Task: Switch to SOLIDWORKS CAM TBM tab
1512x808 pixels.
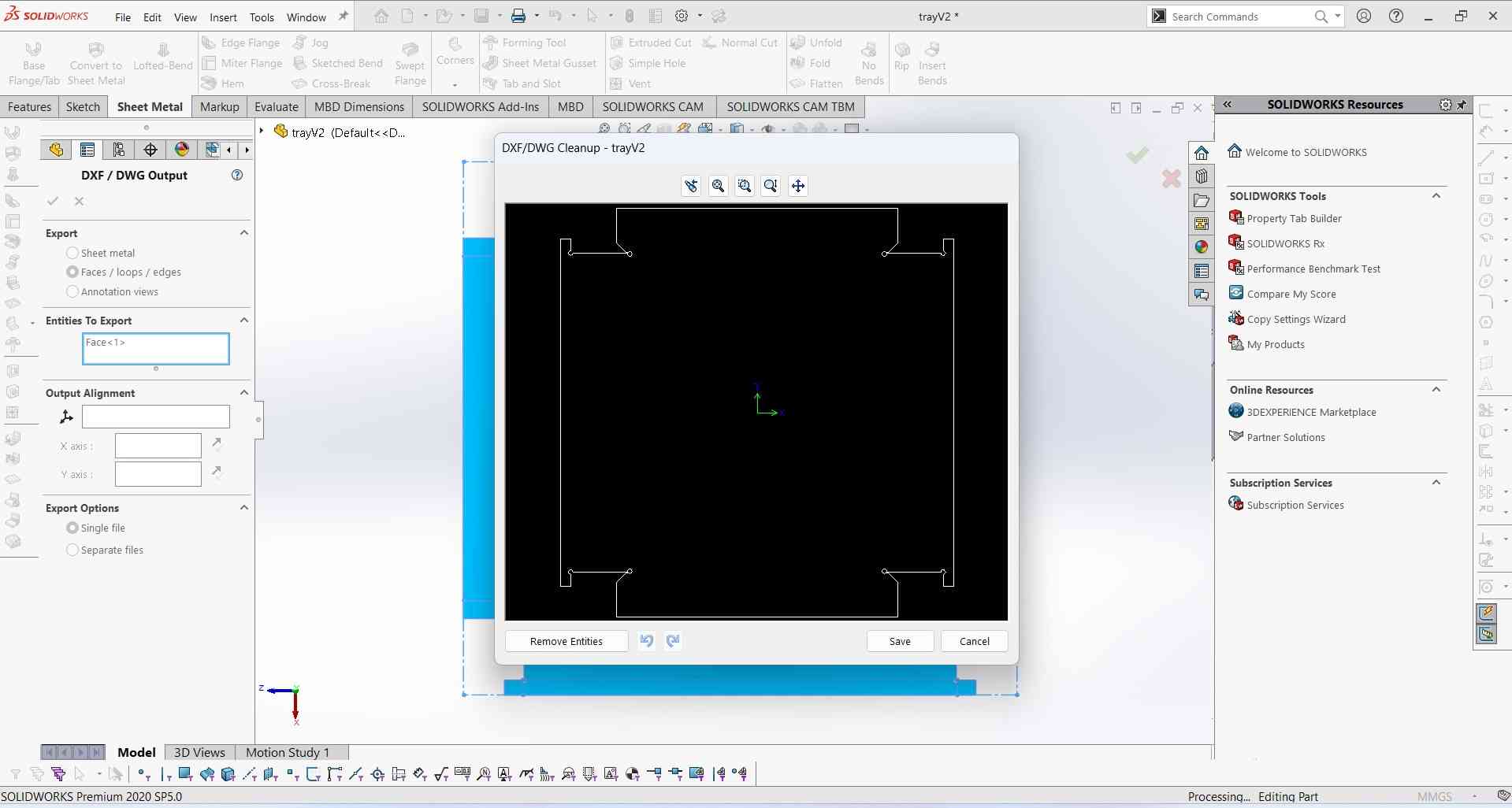Action: [x=790, y=107]
